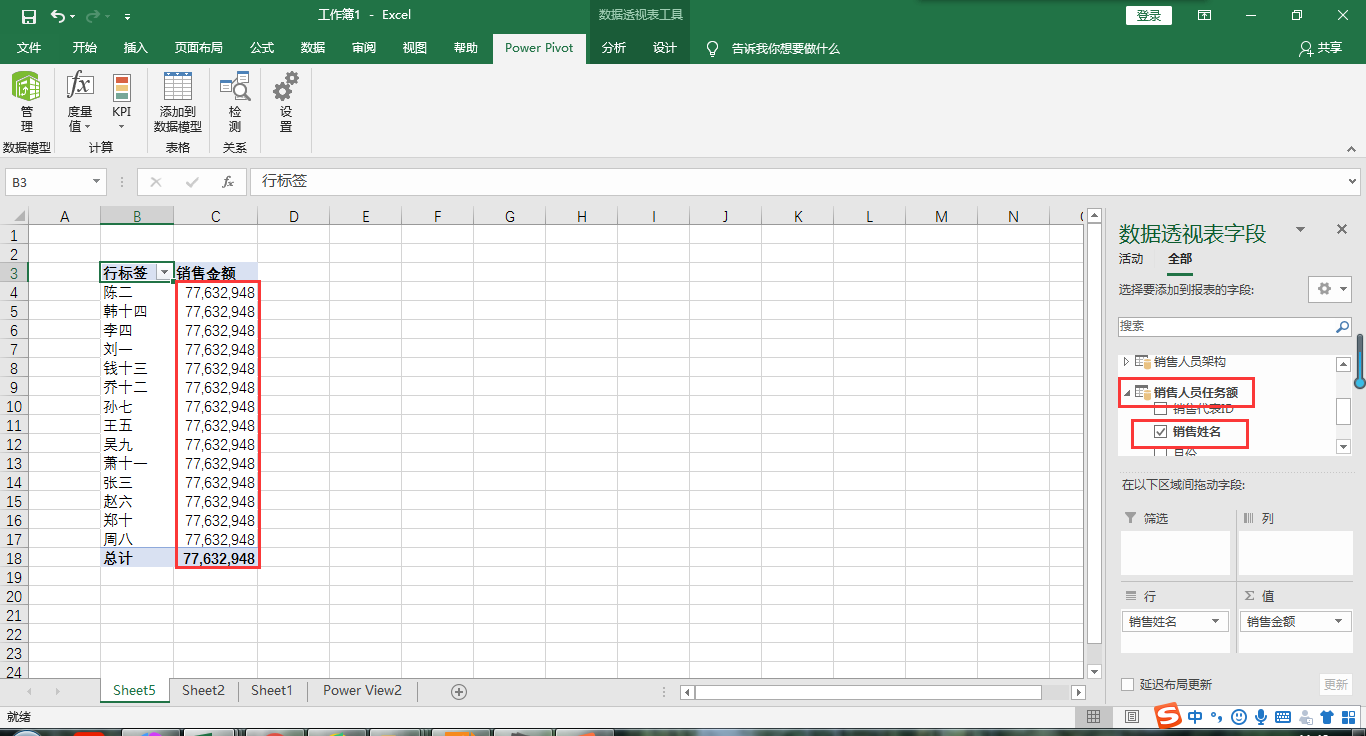Click the 更新 button in field pane
Viewport: 1366px width, 736px height.
tap(1336, 684)
